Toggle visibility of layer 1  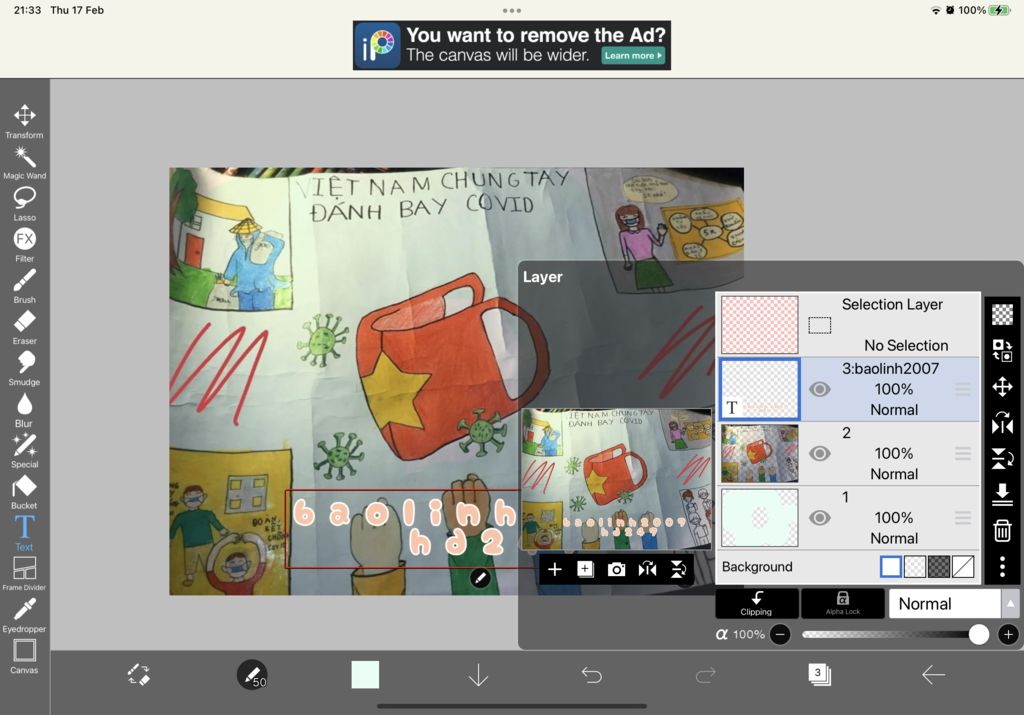coord(820,518)
